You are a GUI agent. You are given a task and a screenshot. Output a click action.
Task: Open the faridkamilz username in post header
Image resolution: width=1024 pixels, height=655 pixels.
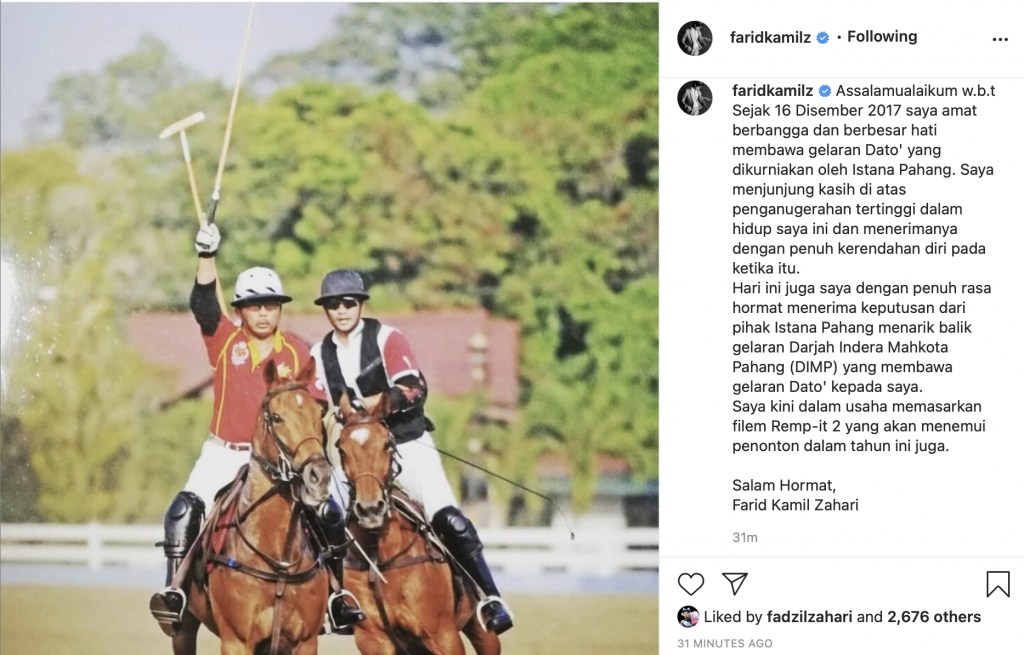point(770,37)
